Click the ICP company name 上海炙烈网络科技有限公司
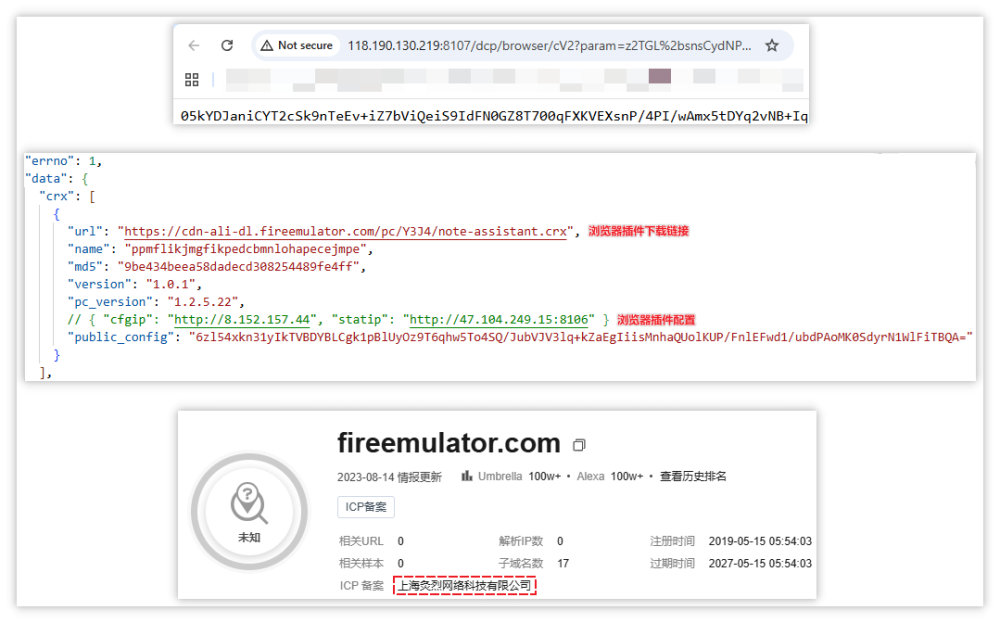1000x623 pixels. 465,586
